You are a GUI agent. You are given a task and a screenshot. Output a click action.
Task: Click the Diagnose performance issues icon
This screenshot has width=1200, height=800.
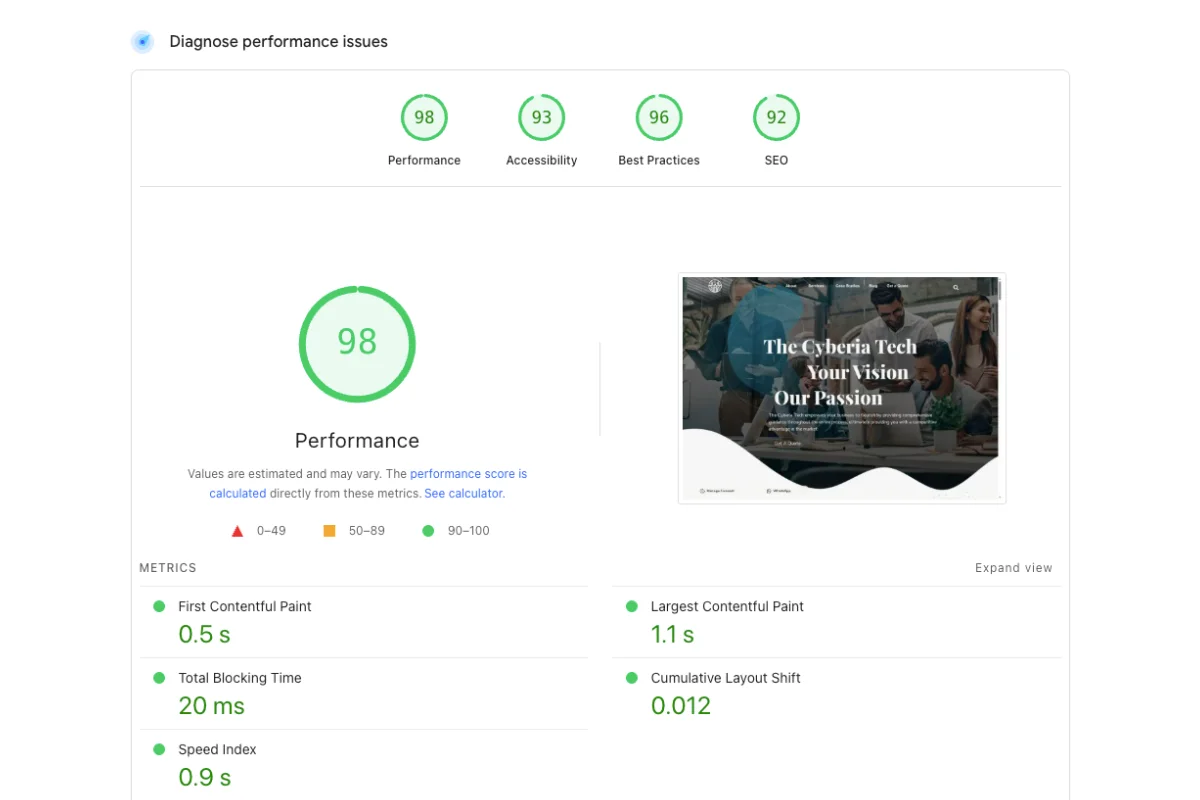pos(143,42)
